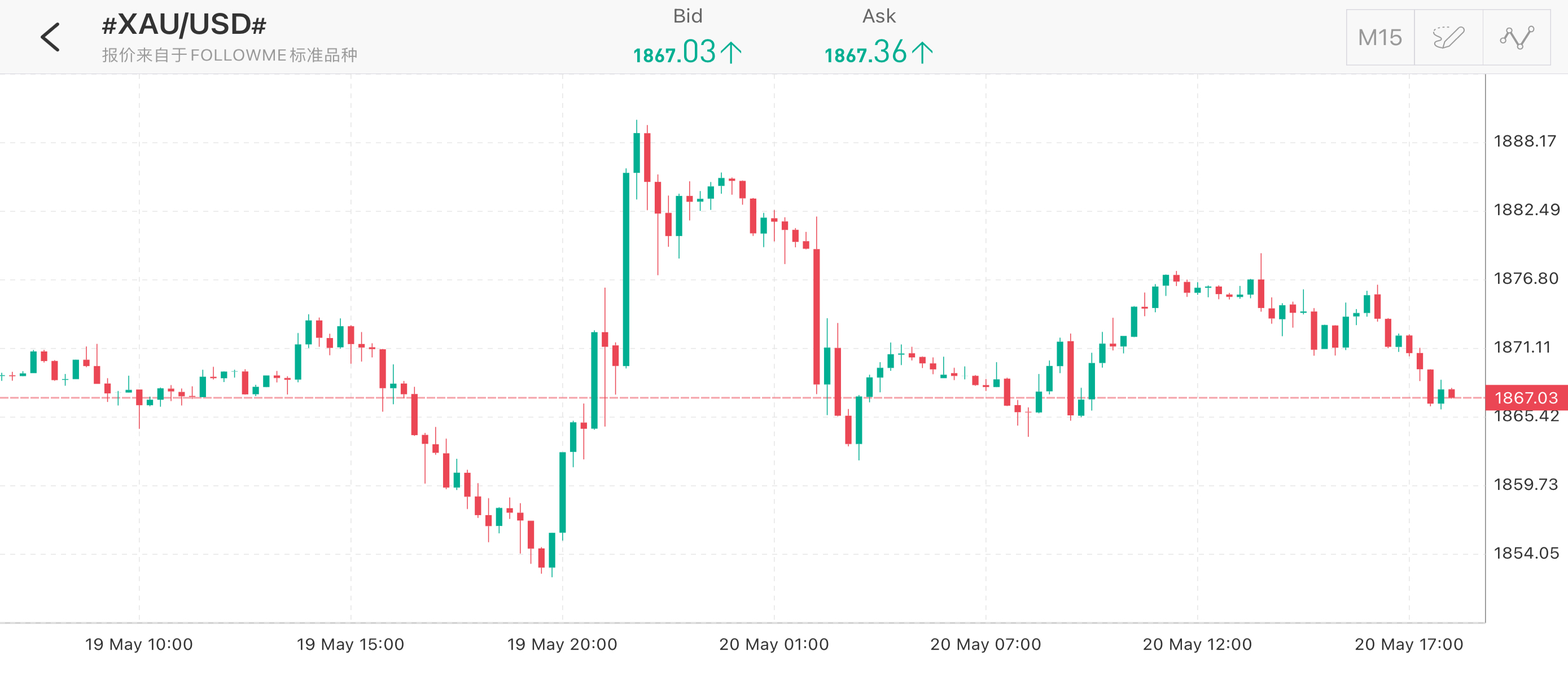
Task: Open the M15 timeframe selector
Action: [1380, 37]
